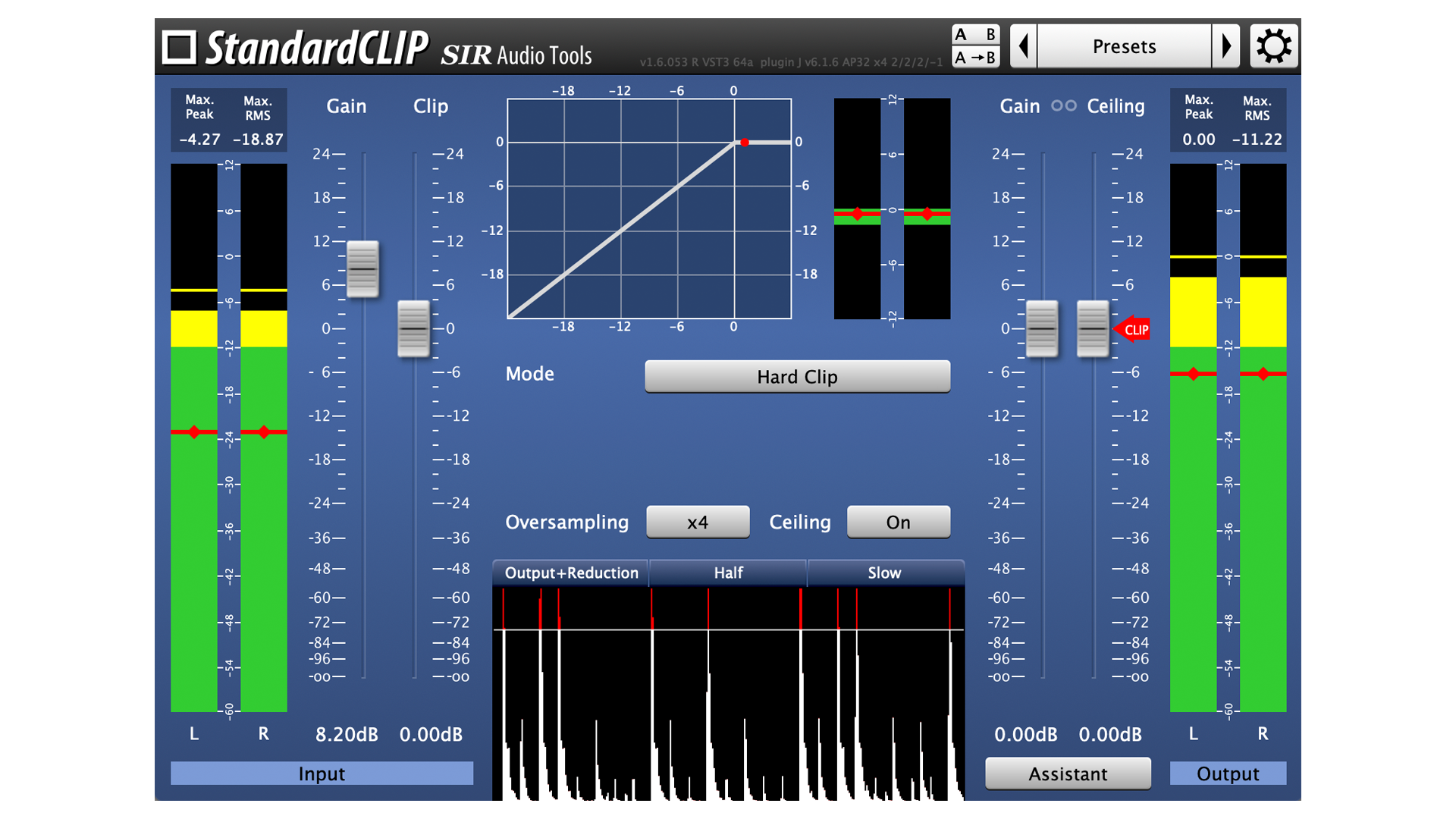Toggle the Gain and Ceiling link circles
Screen dimensions: 1456x819
coord(1063,106)
